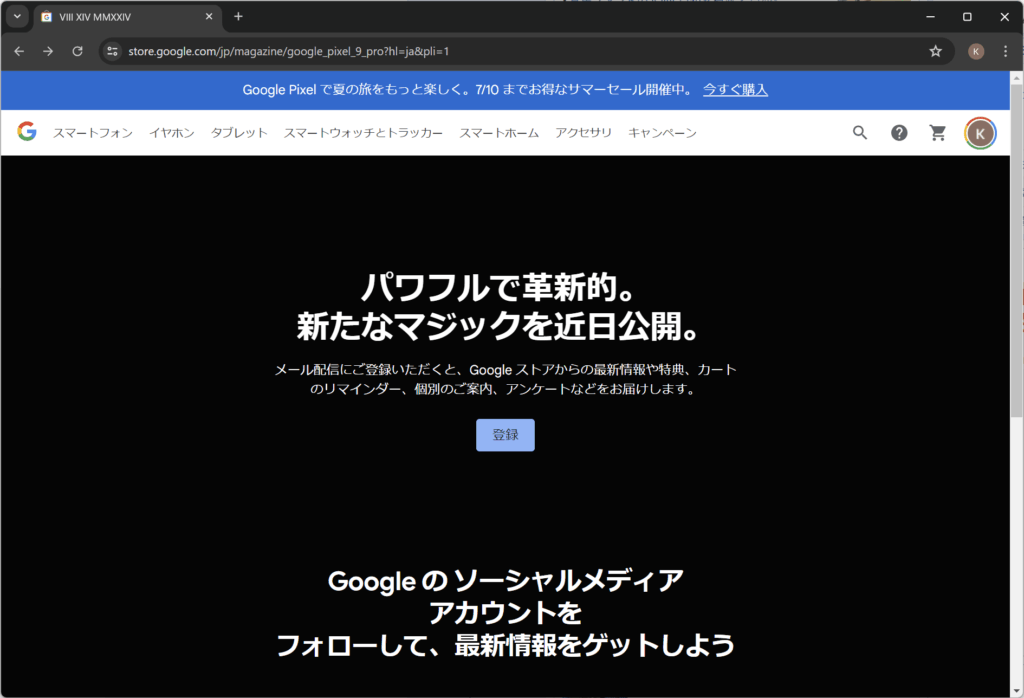Follow the 今すぐ購入 link in banner
Image resolution: width=1024 pixels, height=698 pixels.
[735, 89]
